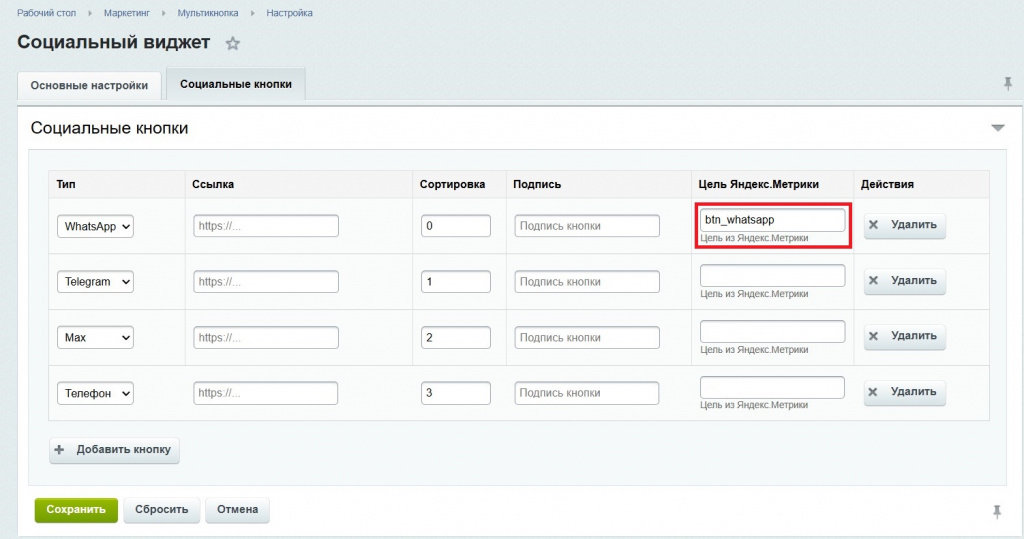Click the Отмена button

(237, 510)
